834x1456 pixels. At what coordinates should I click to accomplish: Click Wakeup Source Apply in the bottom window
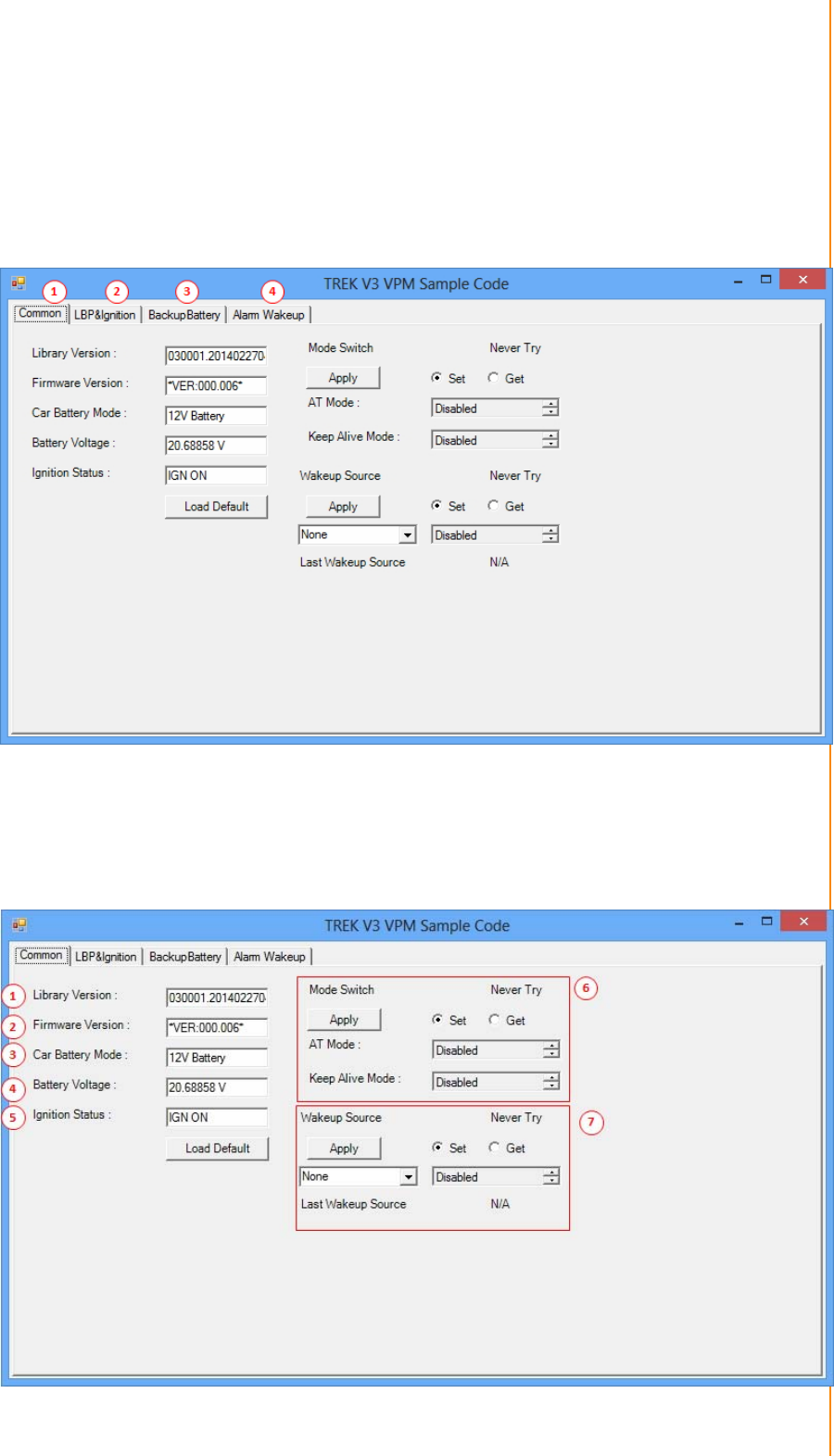pos(344,1148)
